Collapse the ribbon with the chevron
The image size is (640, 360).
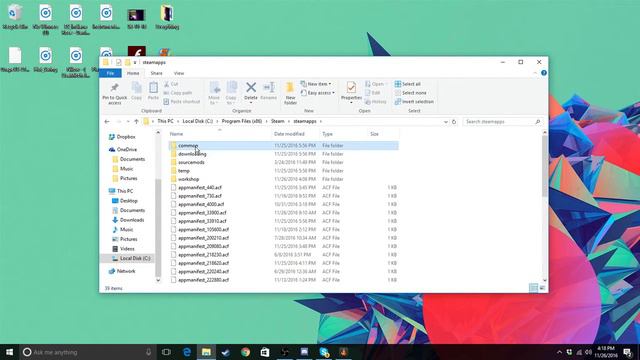pyautogui.click(x=535, y=73)
